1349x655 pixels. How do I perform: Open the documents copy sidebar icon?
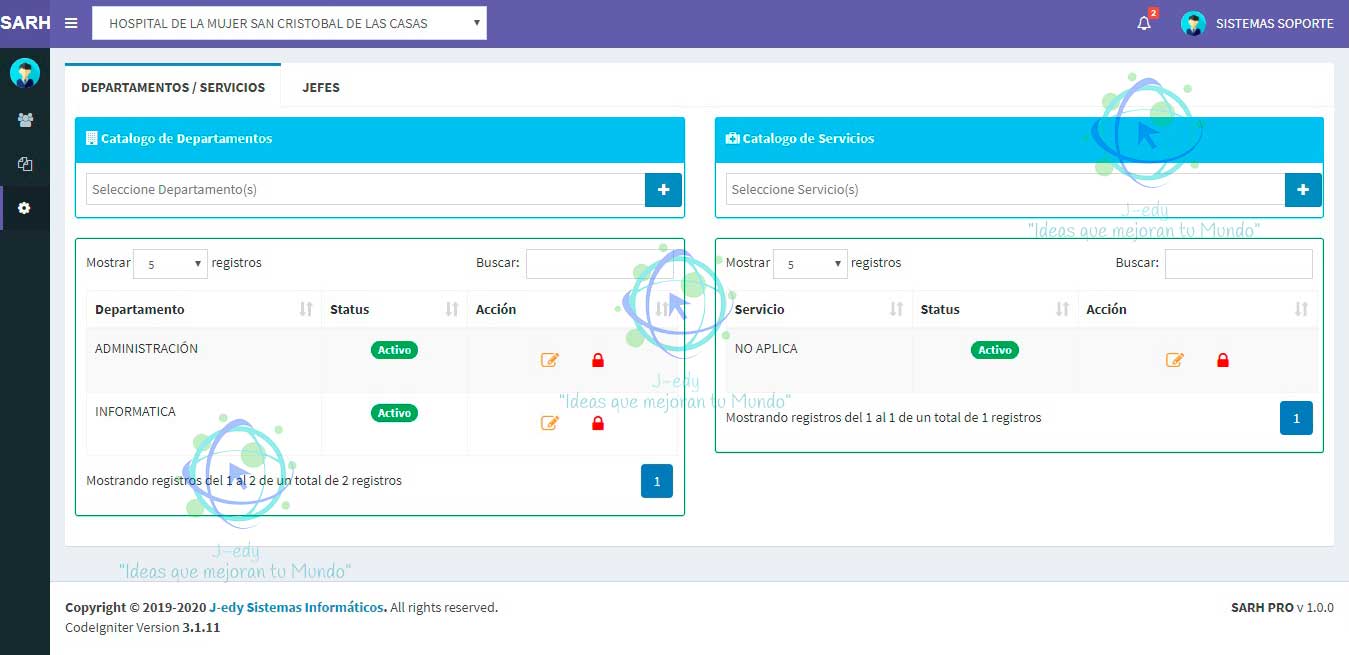[x=25, y=164]
